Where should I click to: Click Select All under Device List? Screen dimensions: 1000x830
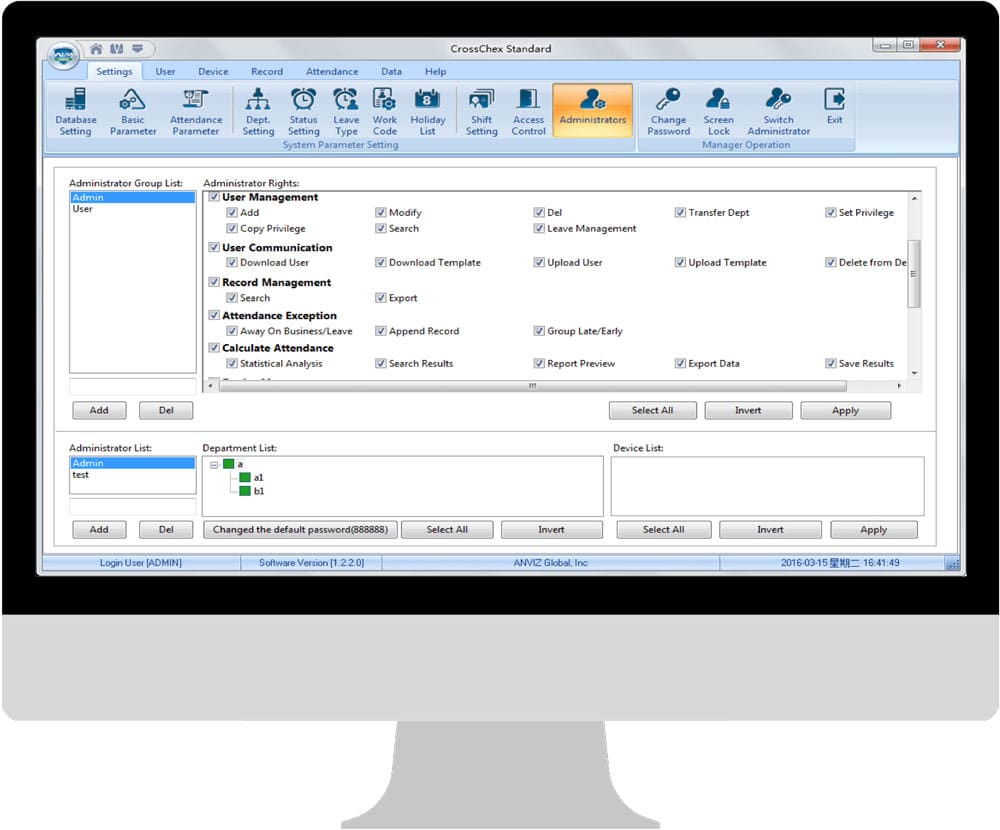coord(663,530)
